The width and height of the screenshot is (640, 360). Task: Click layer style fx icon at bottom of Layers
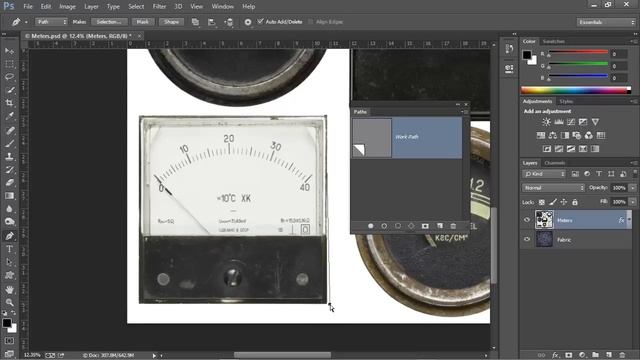(x=556, y=355)
